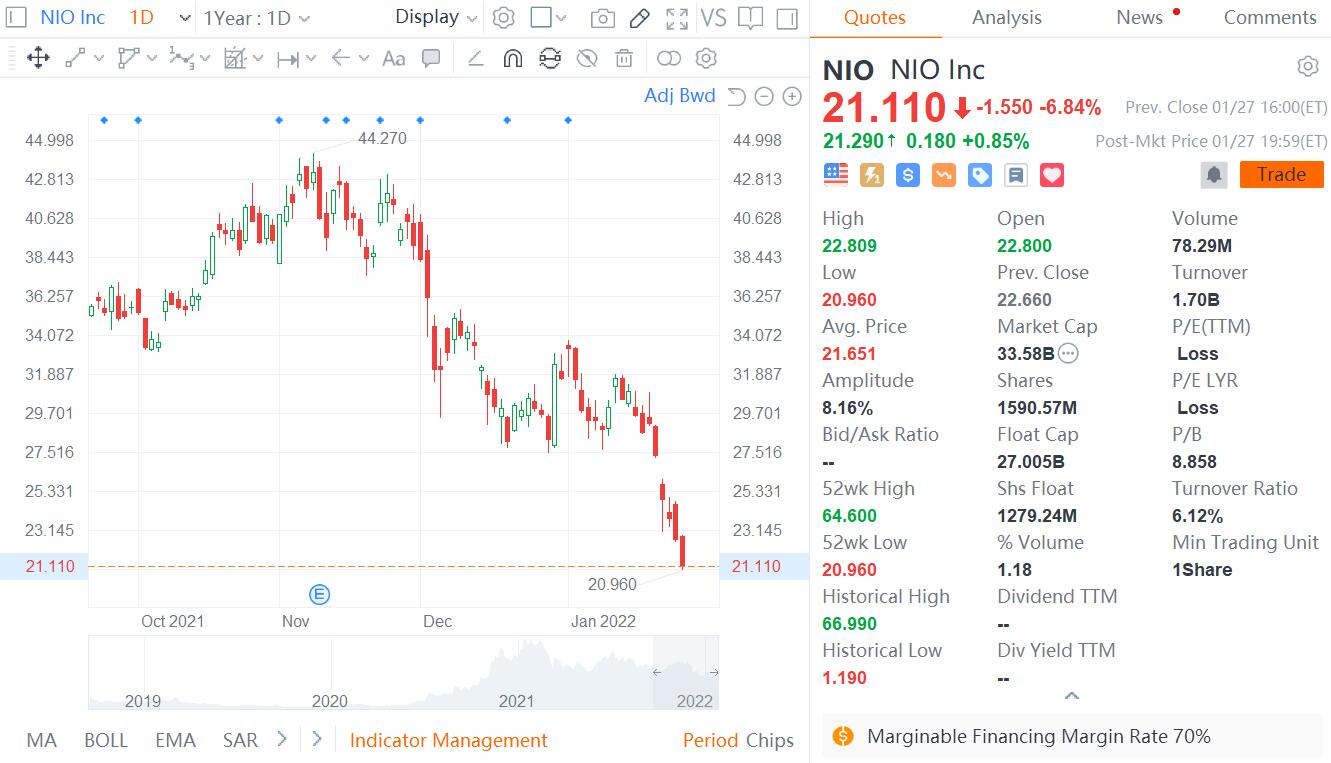Screen dimensions: 1331x763
Task: Delete drawings with the trash icon
Action: [624, 58]
